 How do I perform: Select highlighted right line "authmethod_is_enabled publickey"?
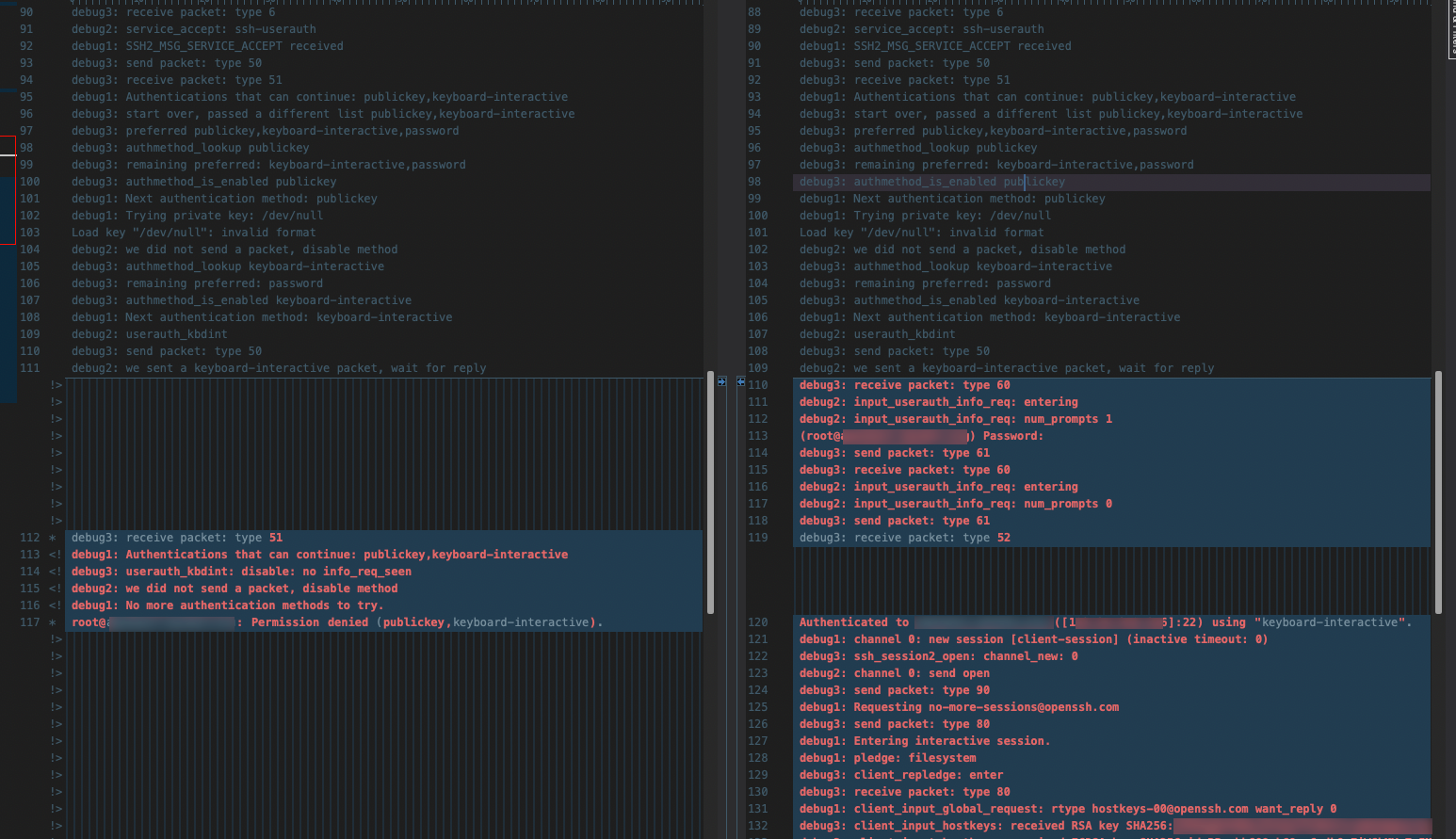click(x=931, y=182)
